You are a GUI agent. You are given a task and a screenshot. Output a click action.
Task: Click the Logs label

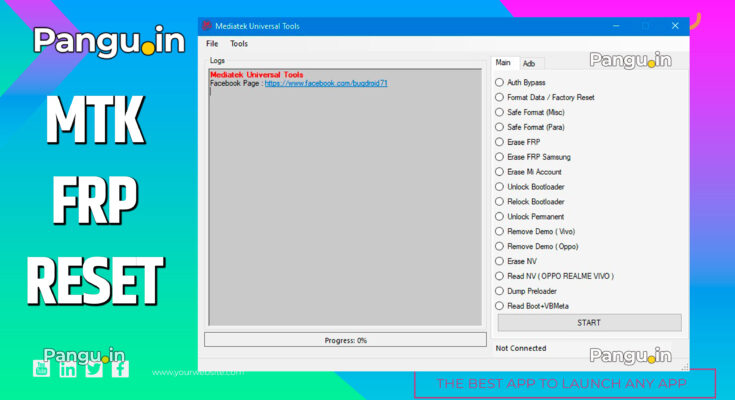(x=217, y=60)
